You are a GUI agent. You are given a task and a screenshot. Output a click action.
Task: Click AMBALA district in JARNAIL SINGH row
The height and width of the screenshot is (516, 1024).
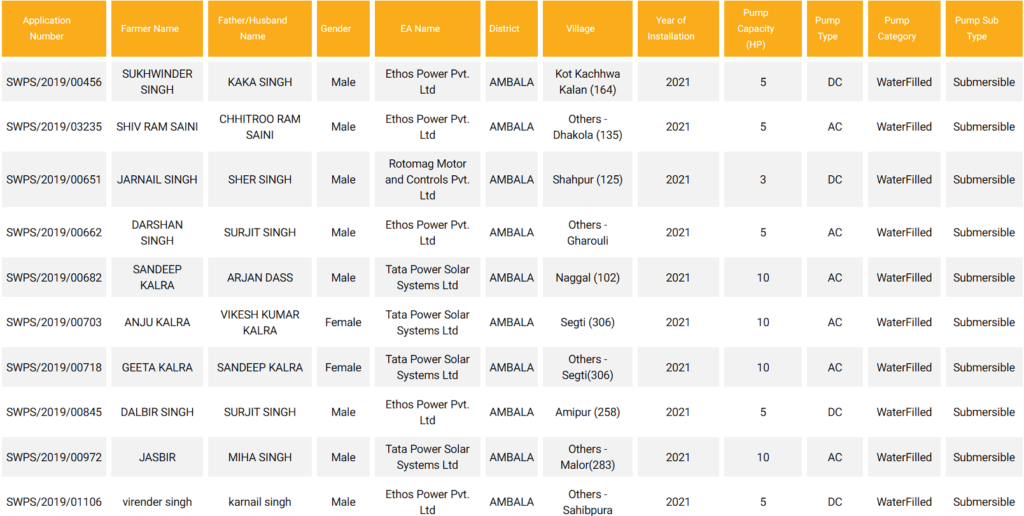coord(512,180)
